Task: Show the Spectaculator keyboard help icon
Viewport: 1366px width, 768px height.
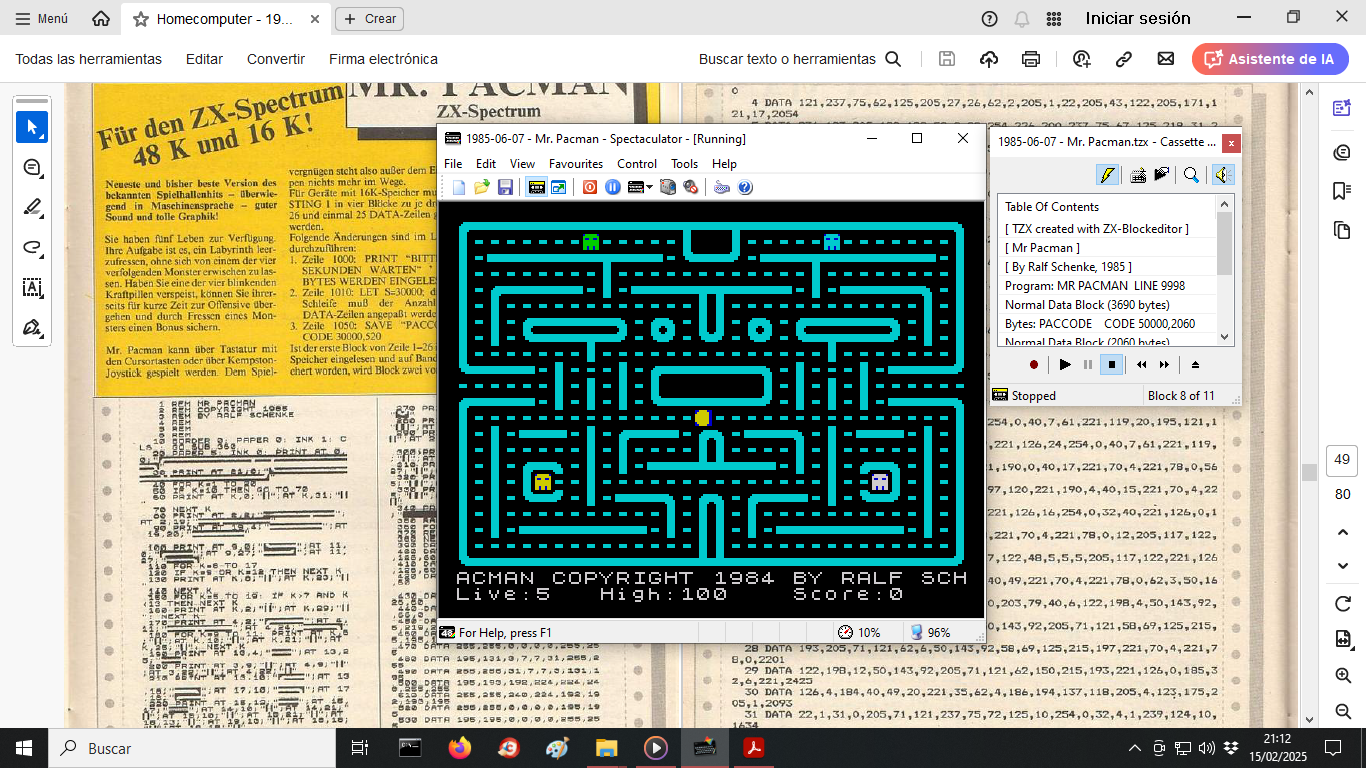Action: click(x=722, y=187)
